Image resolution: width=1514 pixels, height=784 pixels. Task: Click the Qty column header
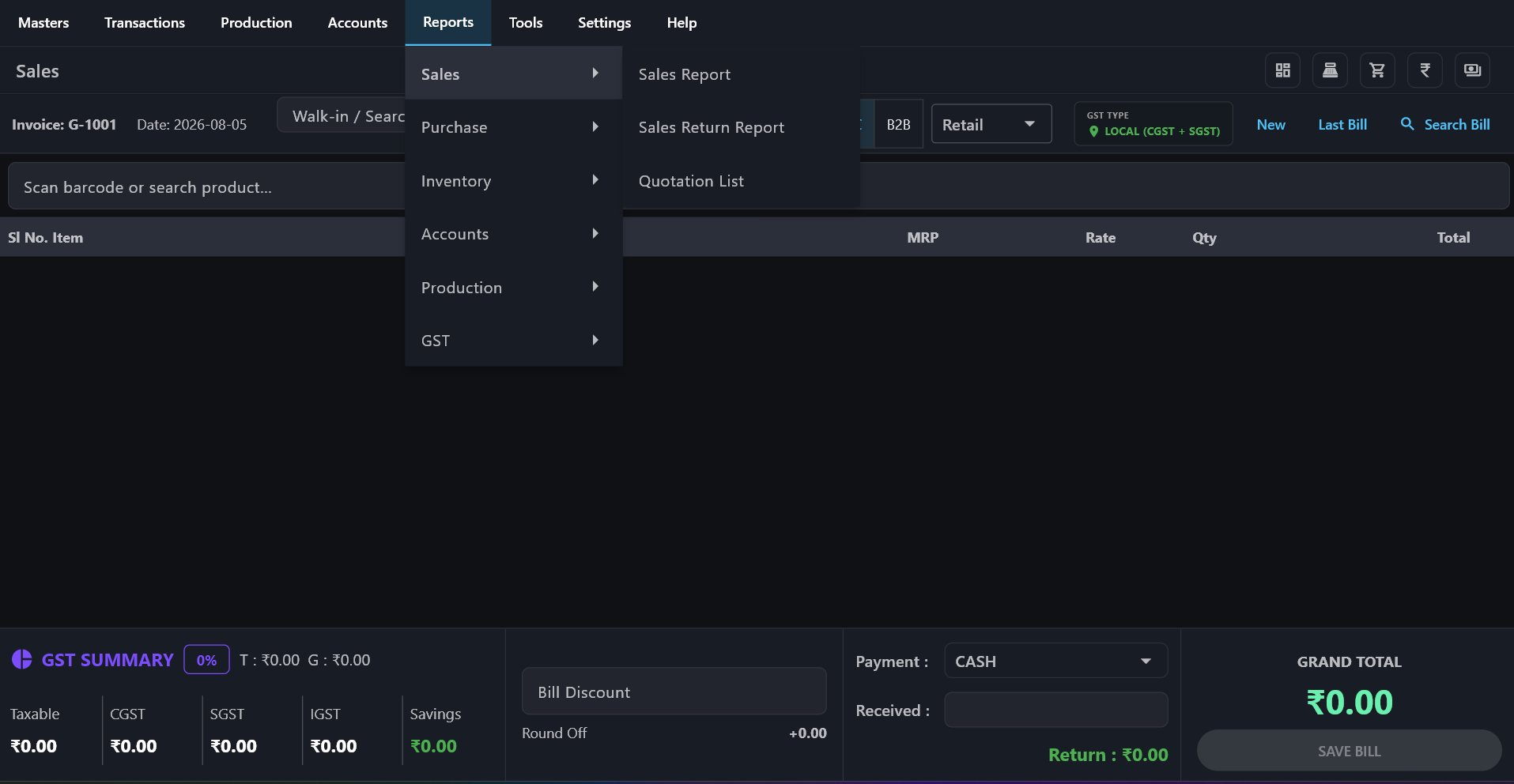click(x=1204, y=237)
